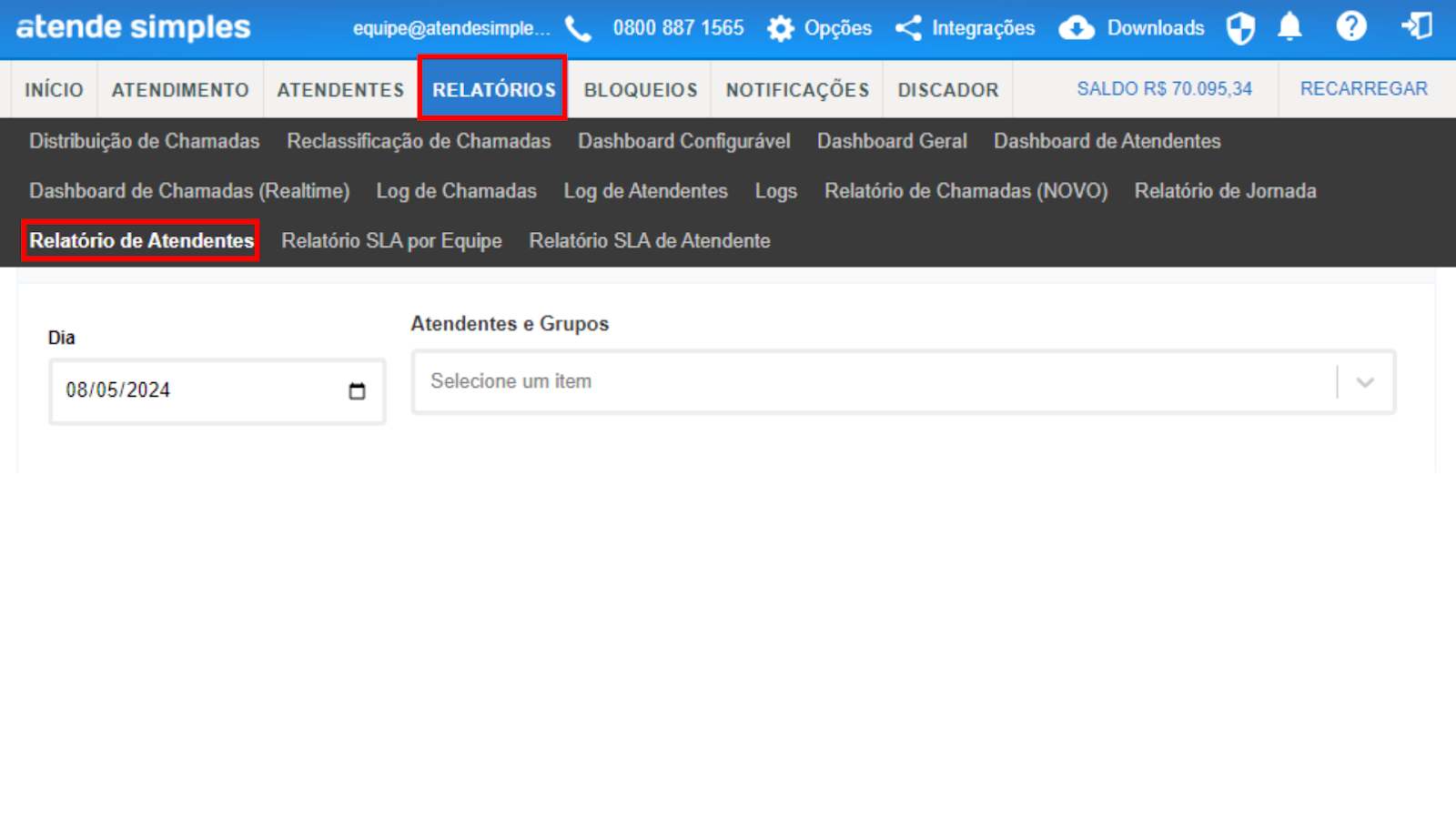Open the BLOQUEIOS tab
The image size is (1456, 819).
coord(641,90)
